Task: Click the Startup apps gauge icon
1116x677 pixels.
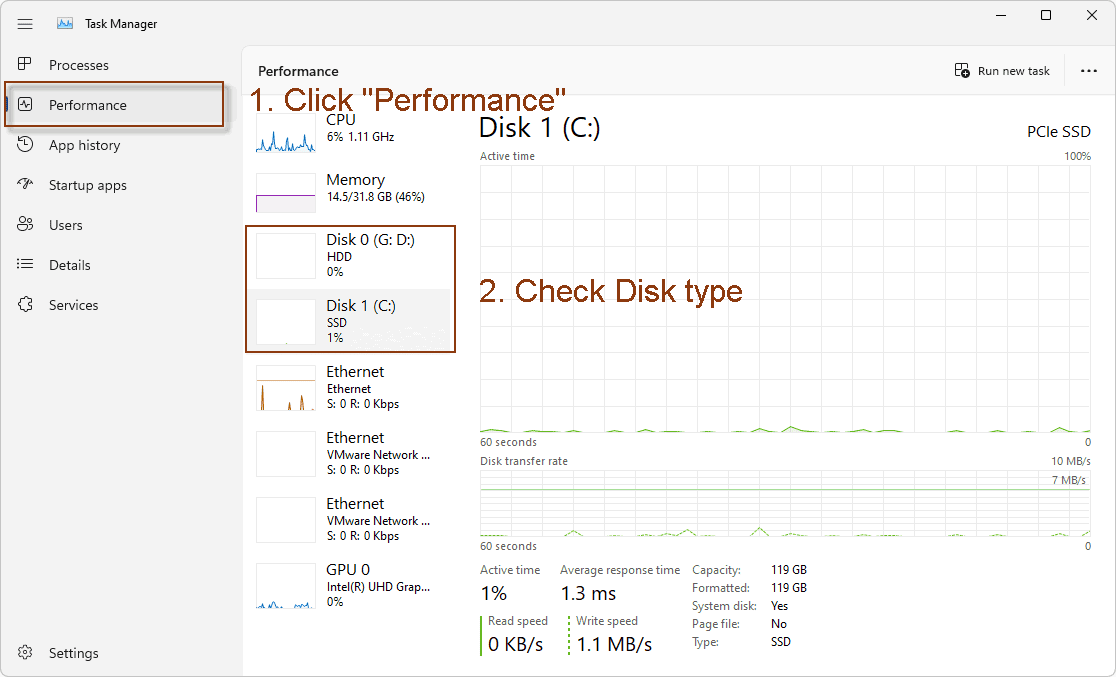Action: 26,185
